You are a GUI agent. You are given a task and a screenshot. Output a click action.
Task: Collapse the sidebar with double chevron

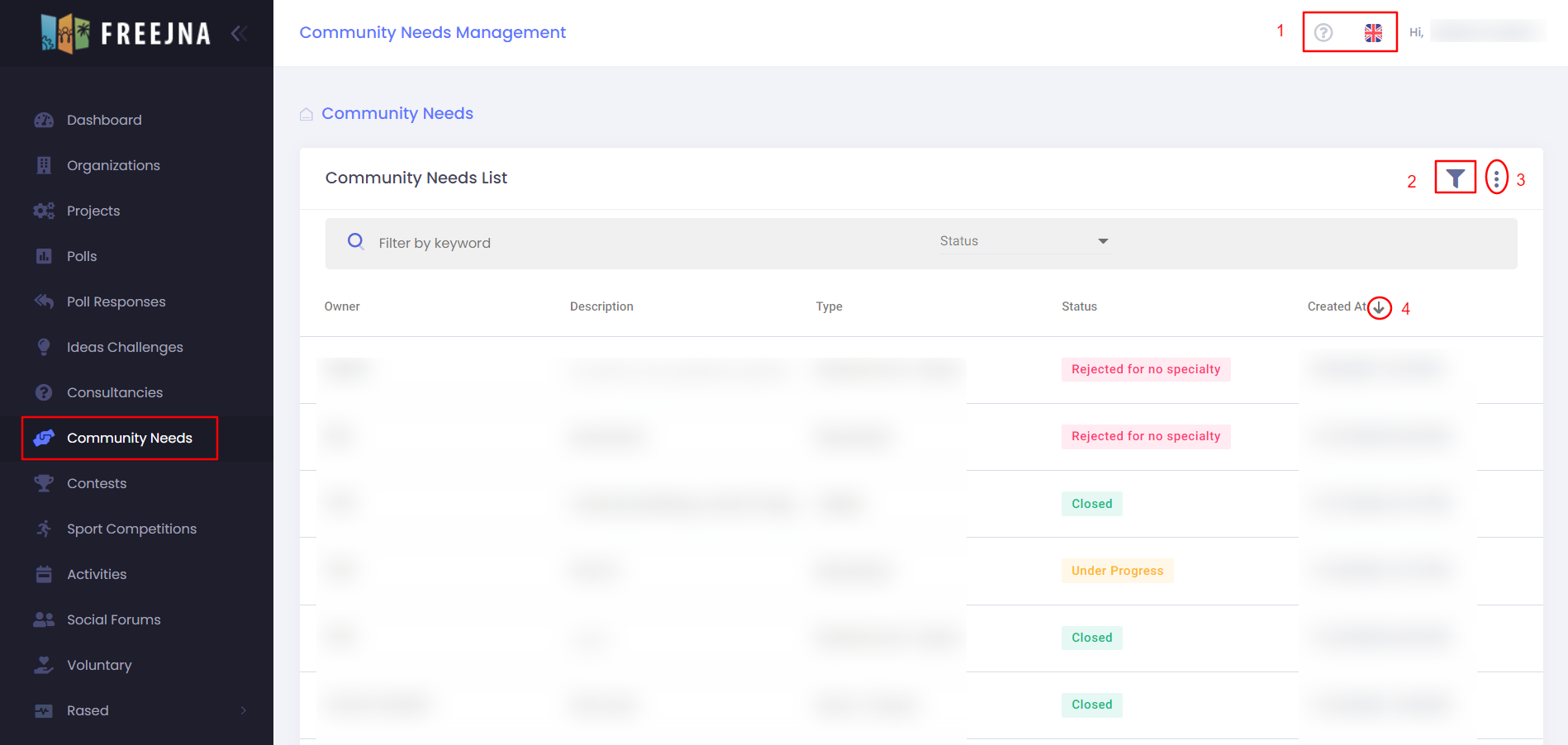click(239, 33)
